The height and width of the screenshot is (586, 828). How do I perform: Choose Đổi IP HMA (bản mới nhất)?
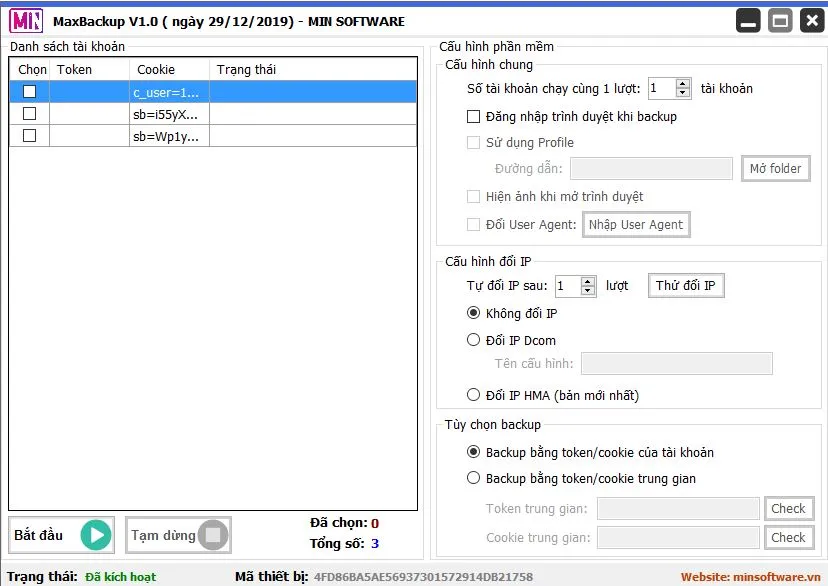coord(474,395)
